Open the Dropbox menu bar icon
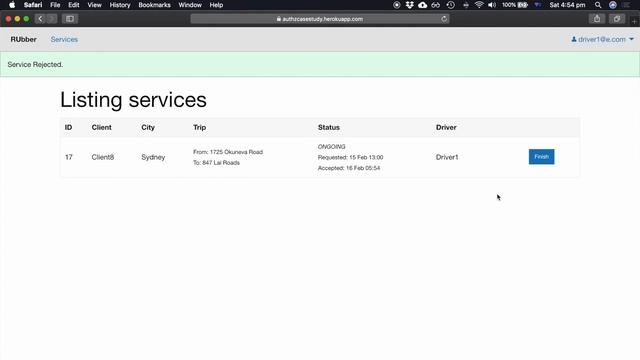 [x=409, y=5]
